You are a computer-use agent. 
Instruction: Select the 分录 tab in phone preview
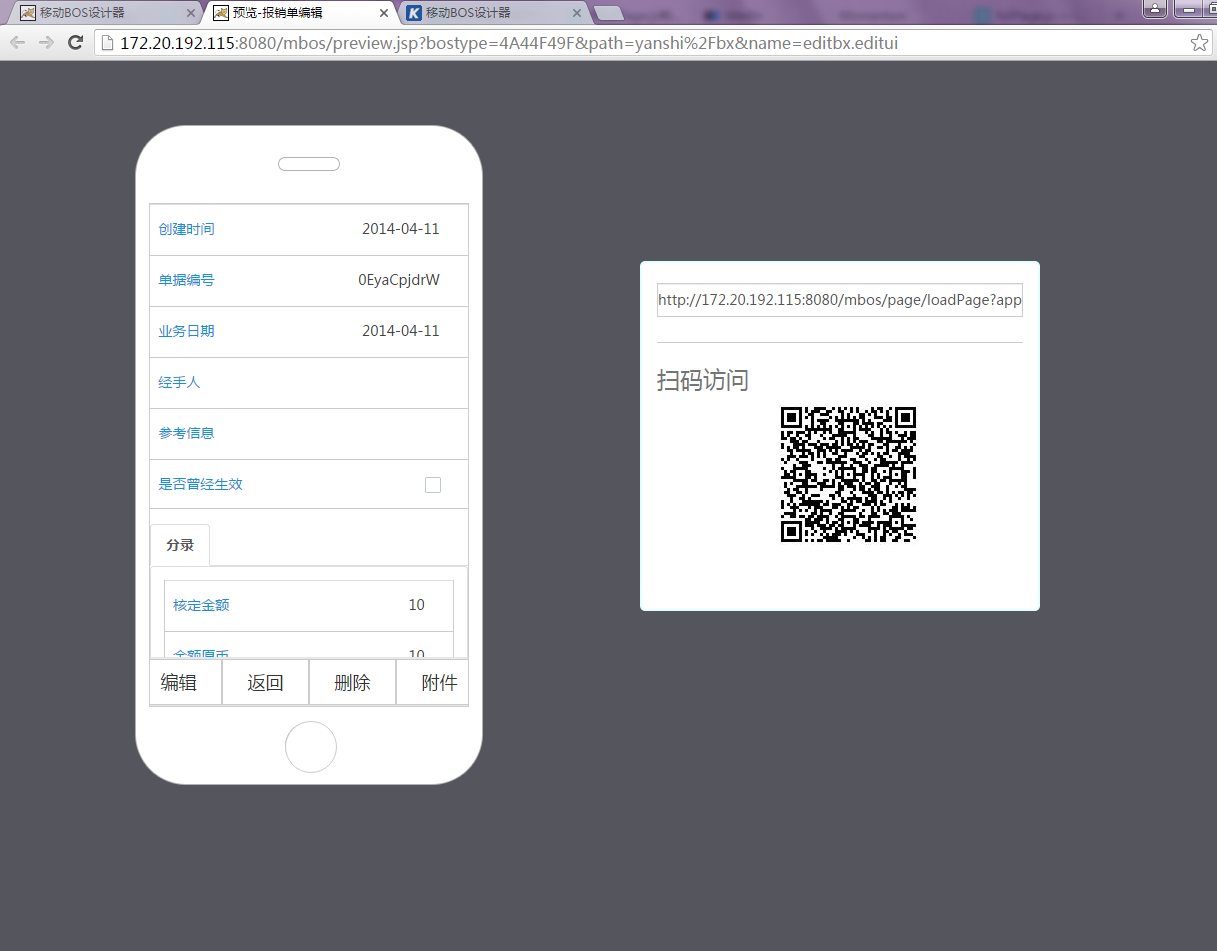pyautogui.click(x=180, y=546)
